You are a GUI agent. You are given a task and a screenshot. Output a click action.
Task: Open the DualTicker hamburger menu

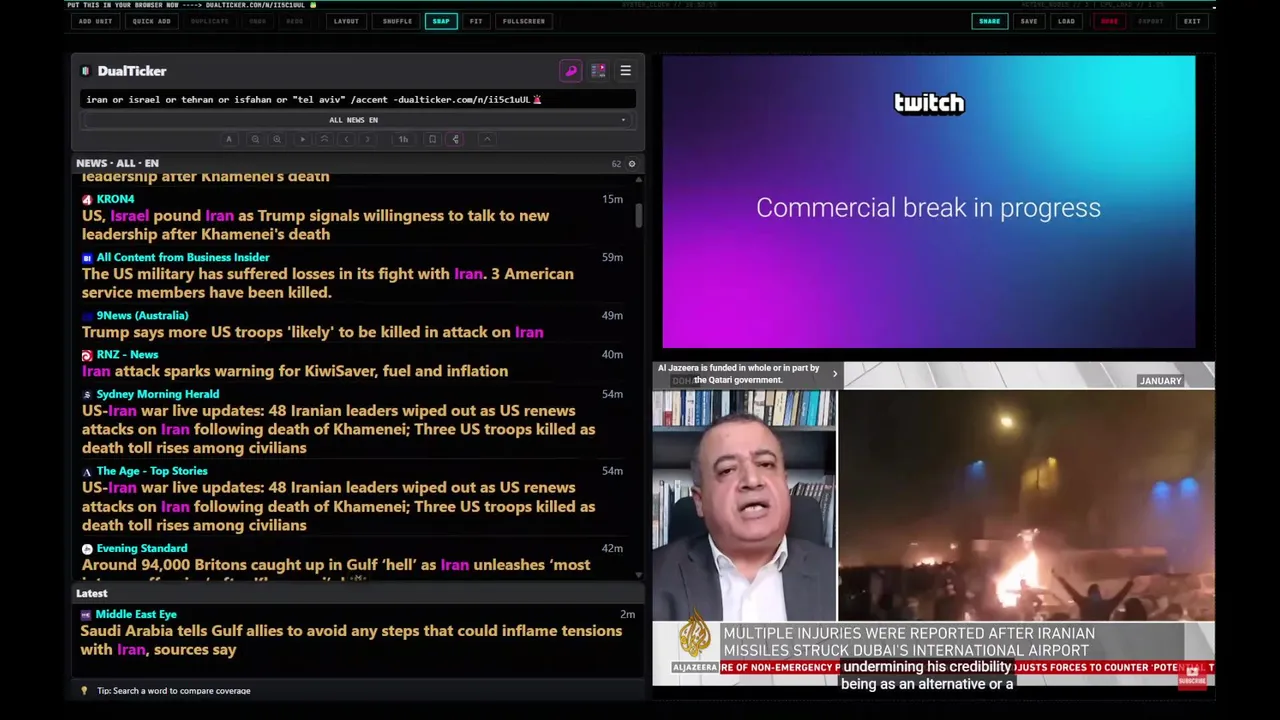pyautogui.click(x=625, y=71)
